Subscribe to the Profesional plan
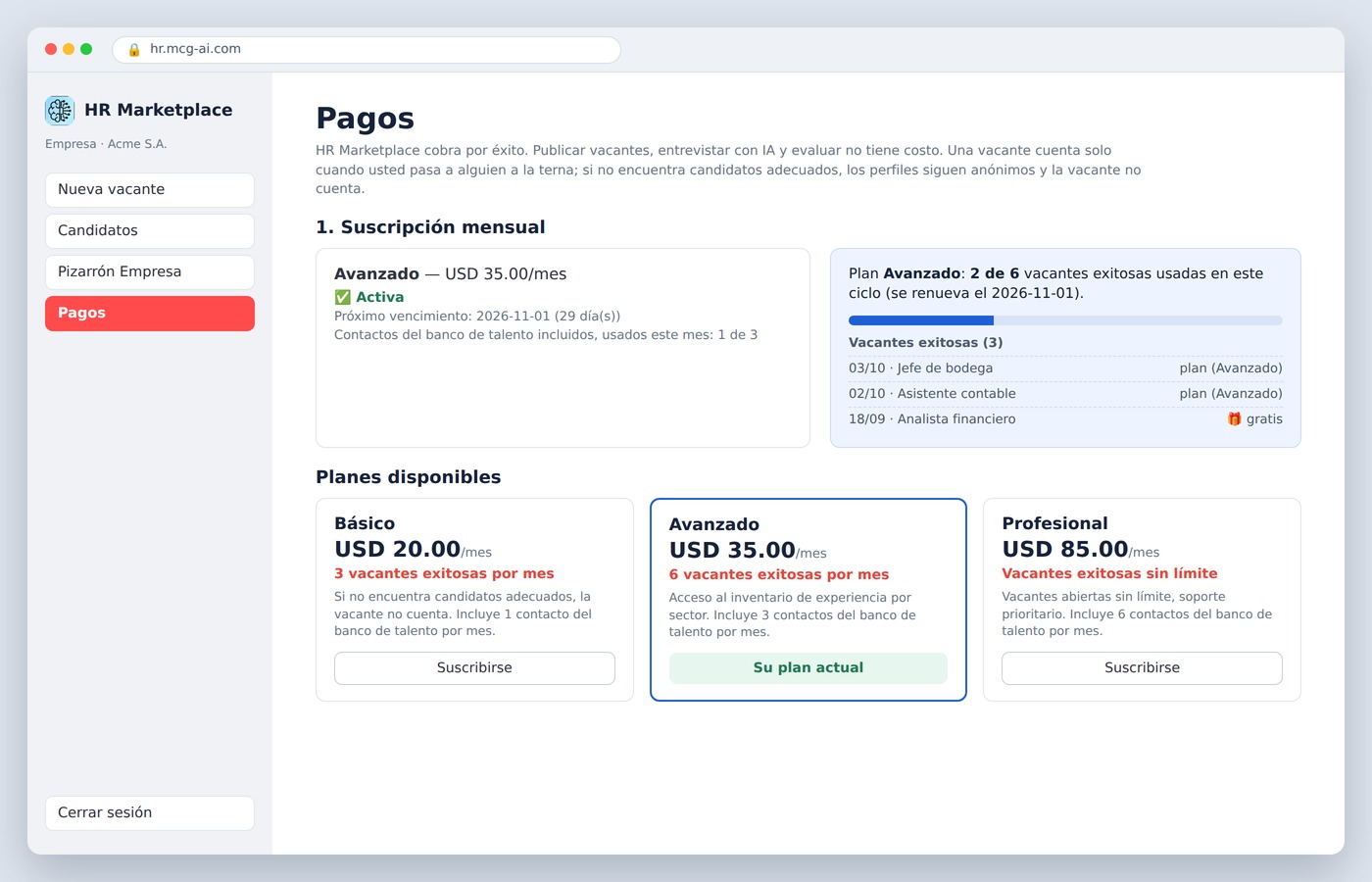The width and height of the screenshot is (1372, 882). (1142, 668)
